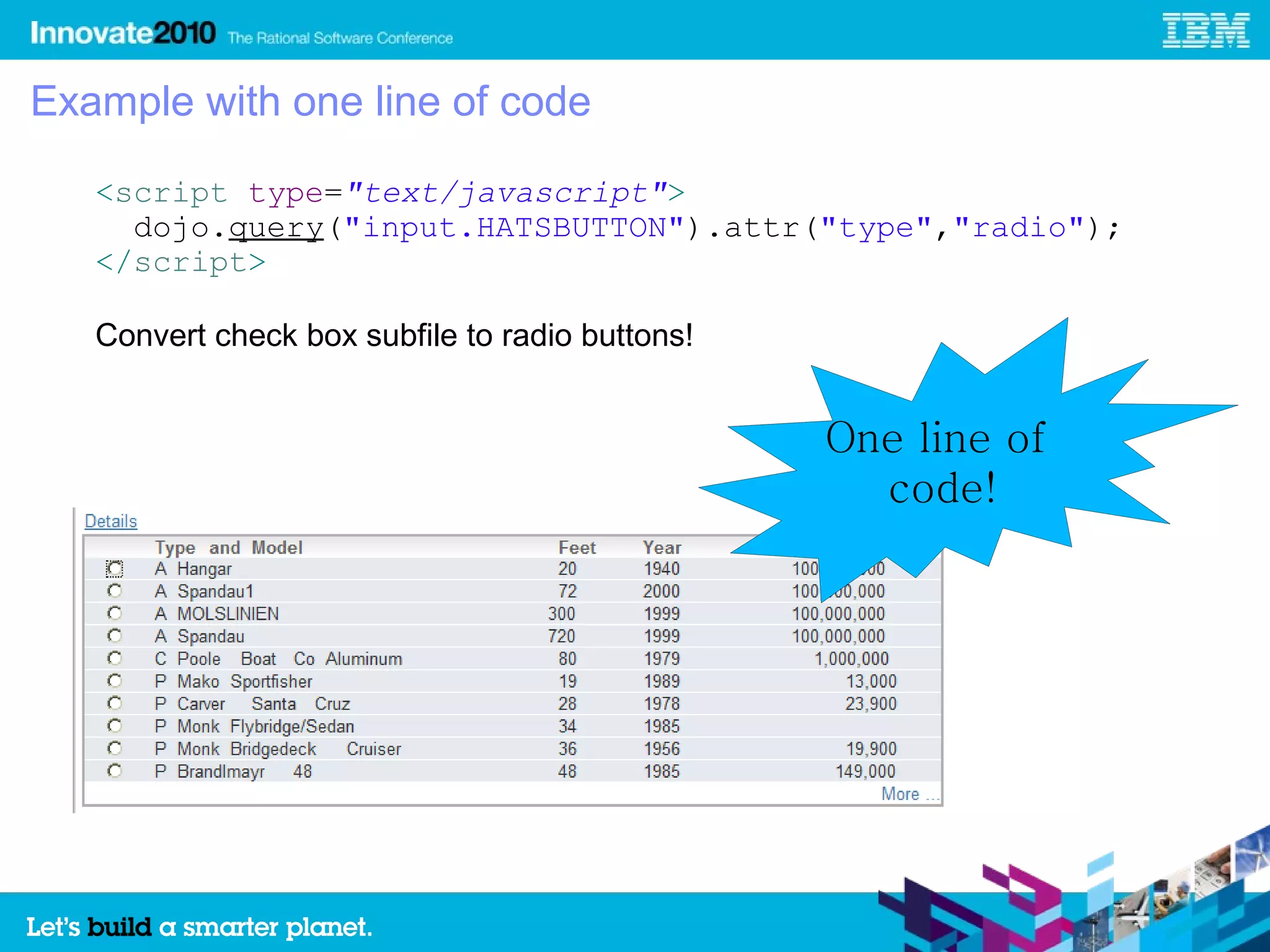The height and width of the screenshot is (952, 1270).
Task: Click the 'P Carver Santa Cruz' text
Action: coord(252,704)
